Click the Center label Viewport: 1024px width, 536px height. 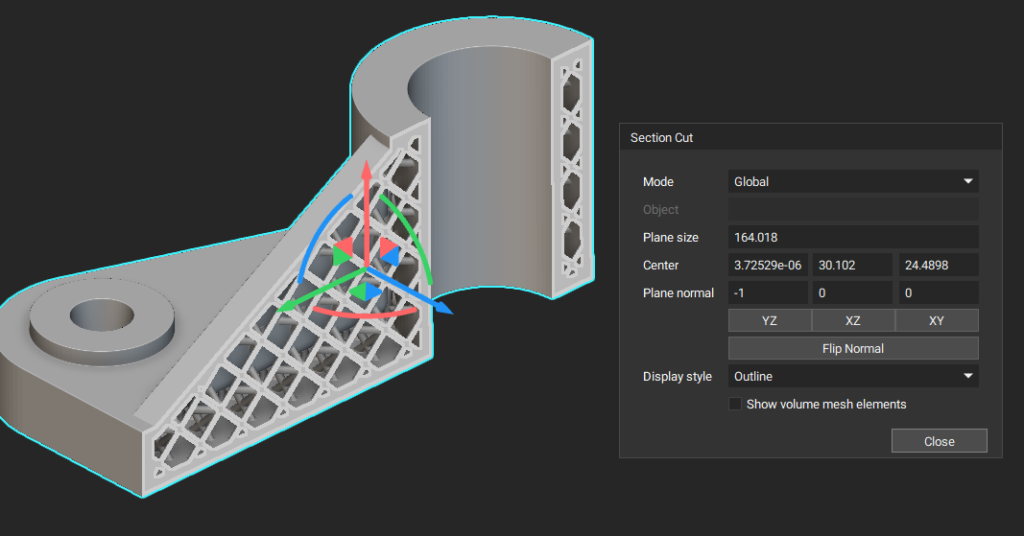(x=660, y=265)
